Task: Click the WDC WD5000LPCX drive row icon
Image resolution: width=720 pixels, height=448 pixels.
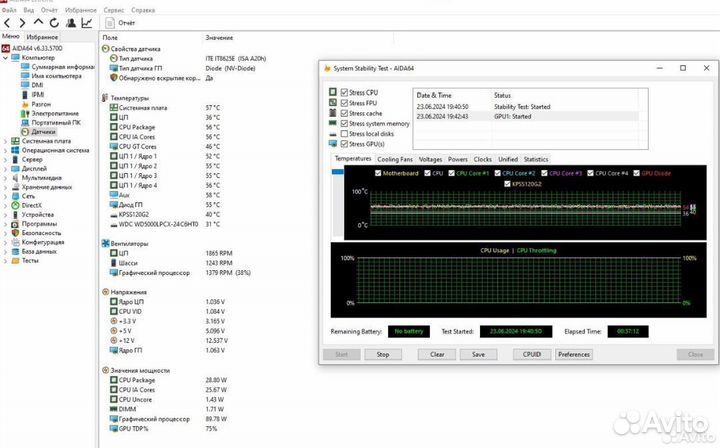Action: pyautogui.click(x=114, y=224)
